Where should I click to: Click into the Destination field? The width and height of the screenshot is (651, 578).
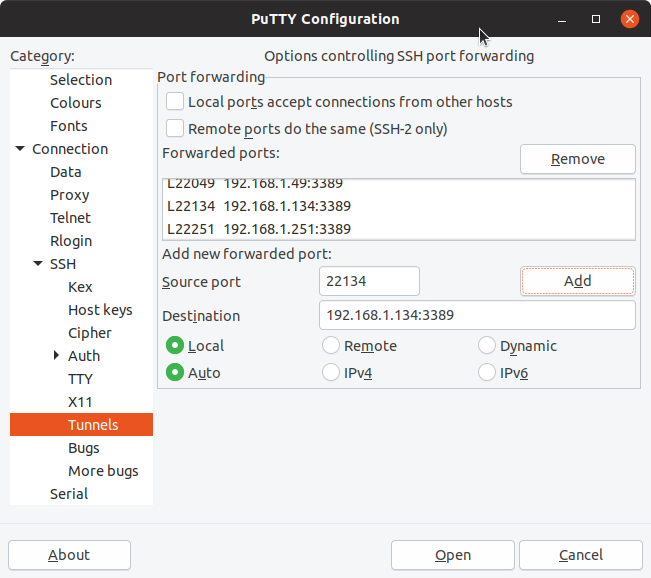click(477, 315)
